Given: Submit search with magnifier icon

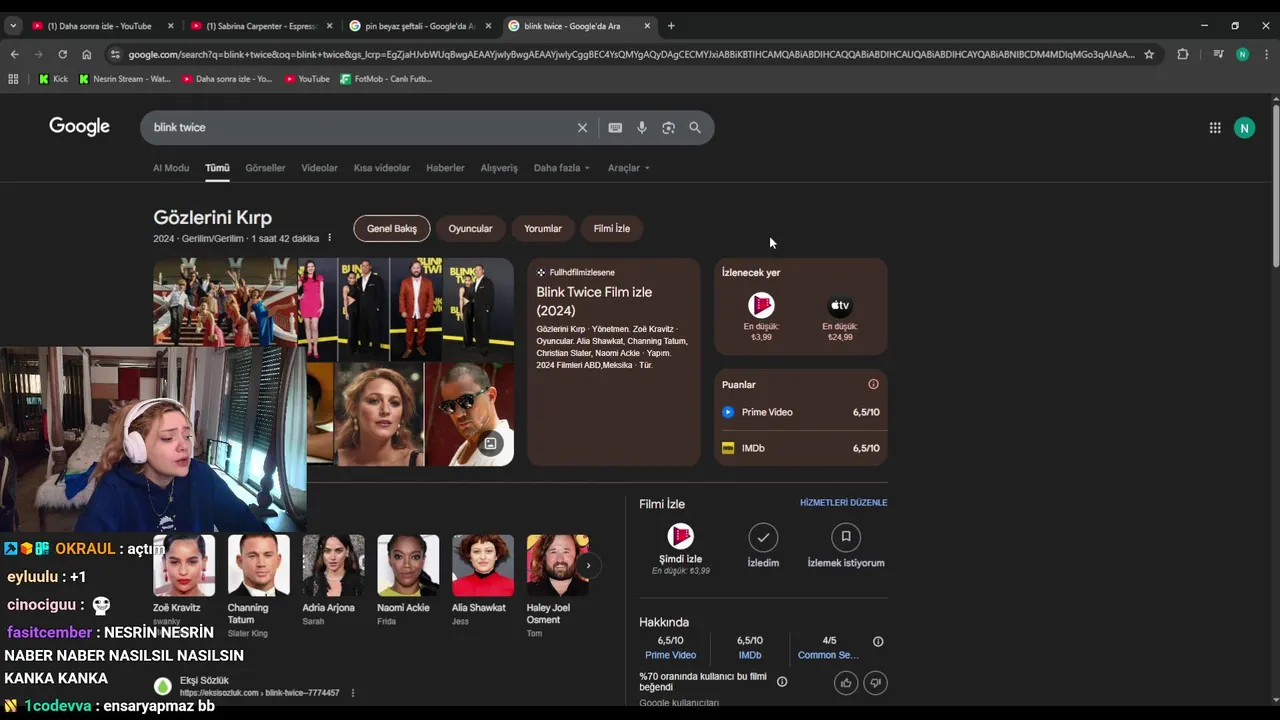Looking at the screenshot, I should 695,128.
